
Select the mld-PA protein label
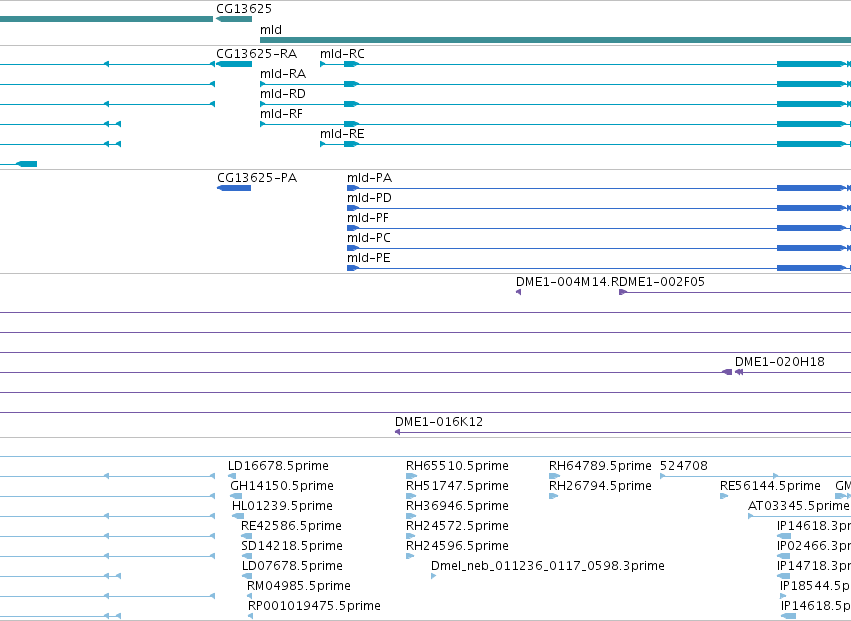pos(369,178)
